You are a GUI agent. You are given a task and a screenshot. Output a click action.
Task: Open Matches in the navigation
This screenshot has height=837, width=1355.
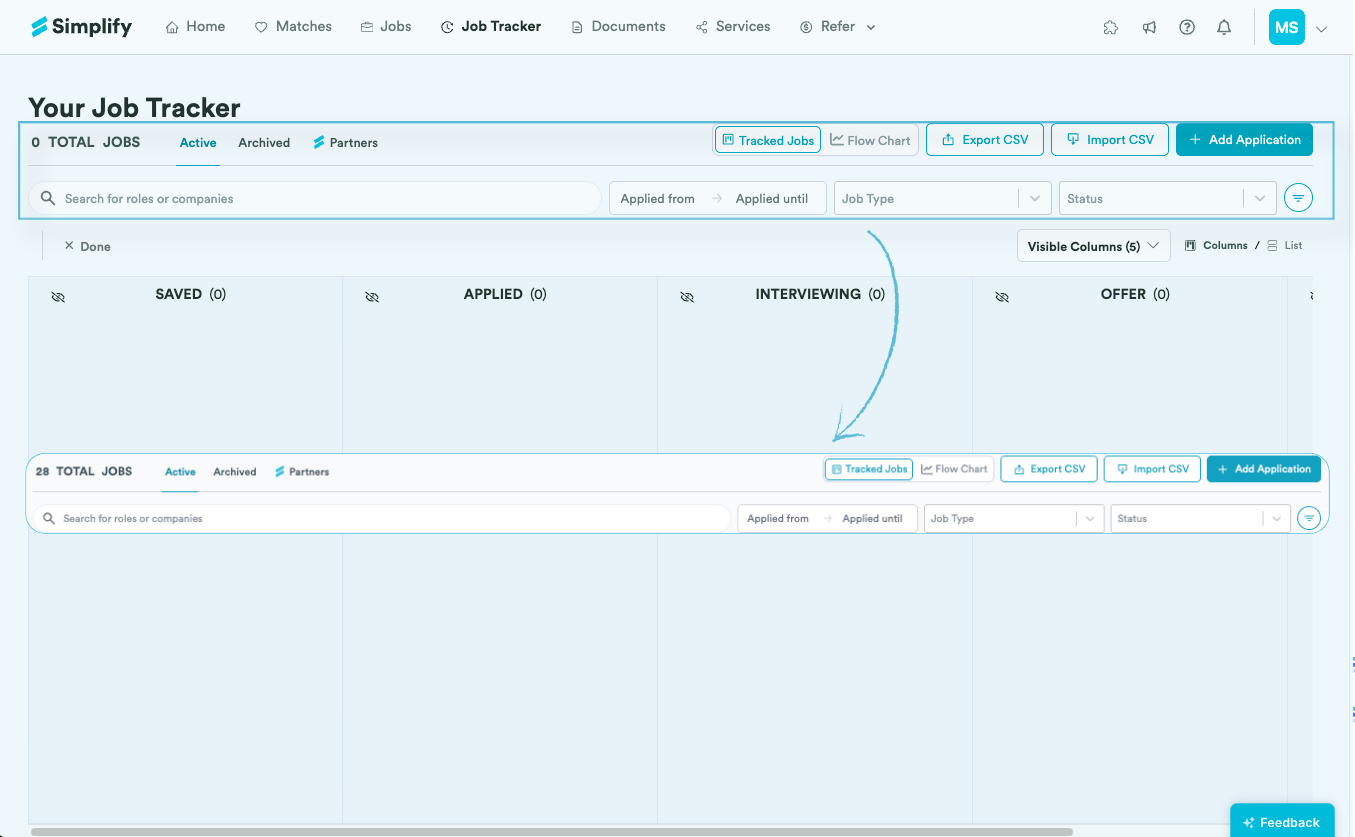pos(293,27)
